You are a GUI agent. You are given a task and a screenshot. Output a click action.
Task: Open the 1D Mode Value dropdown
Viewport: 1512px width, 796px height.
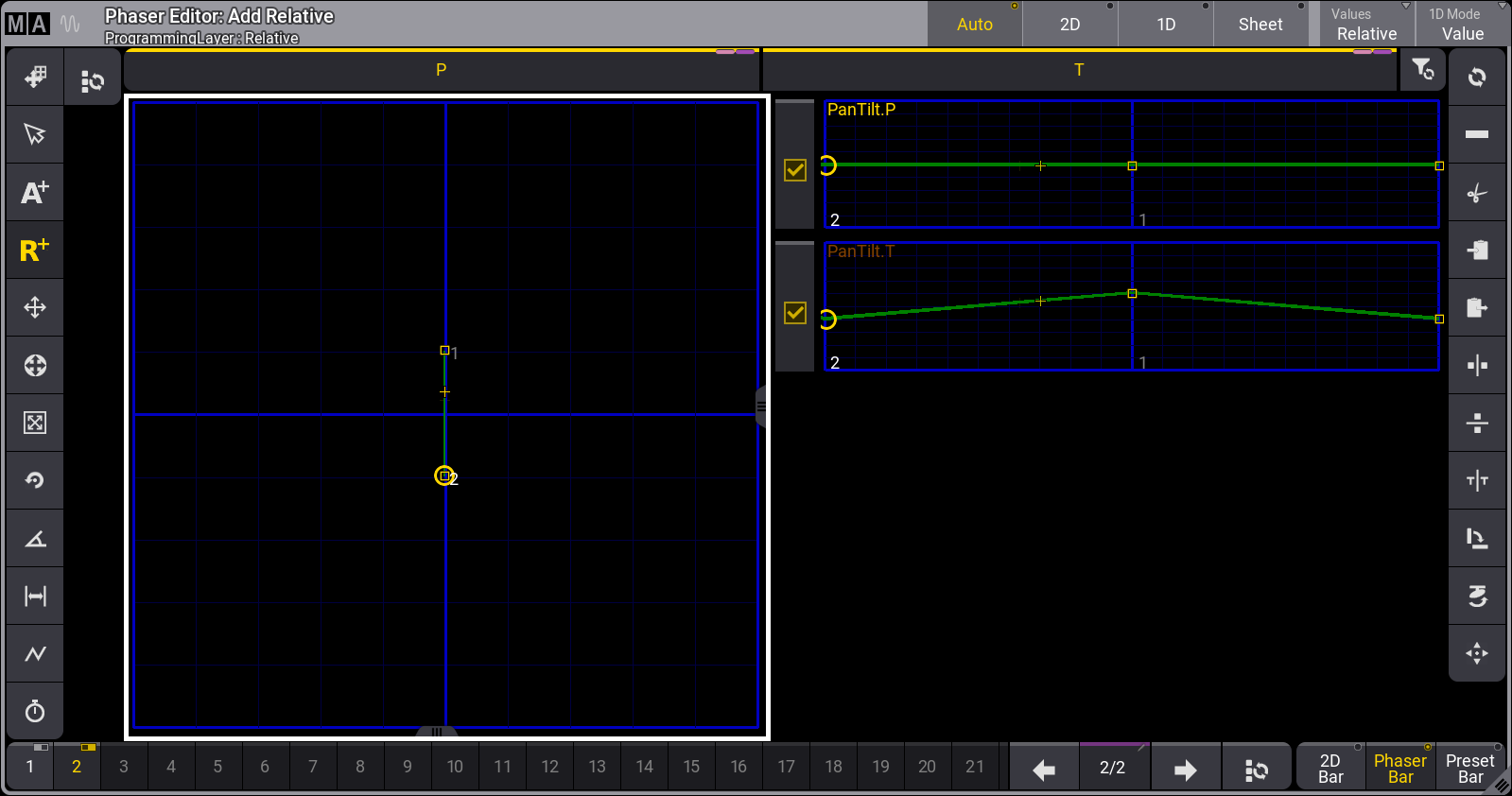click(1462, 25)
